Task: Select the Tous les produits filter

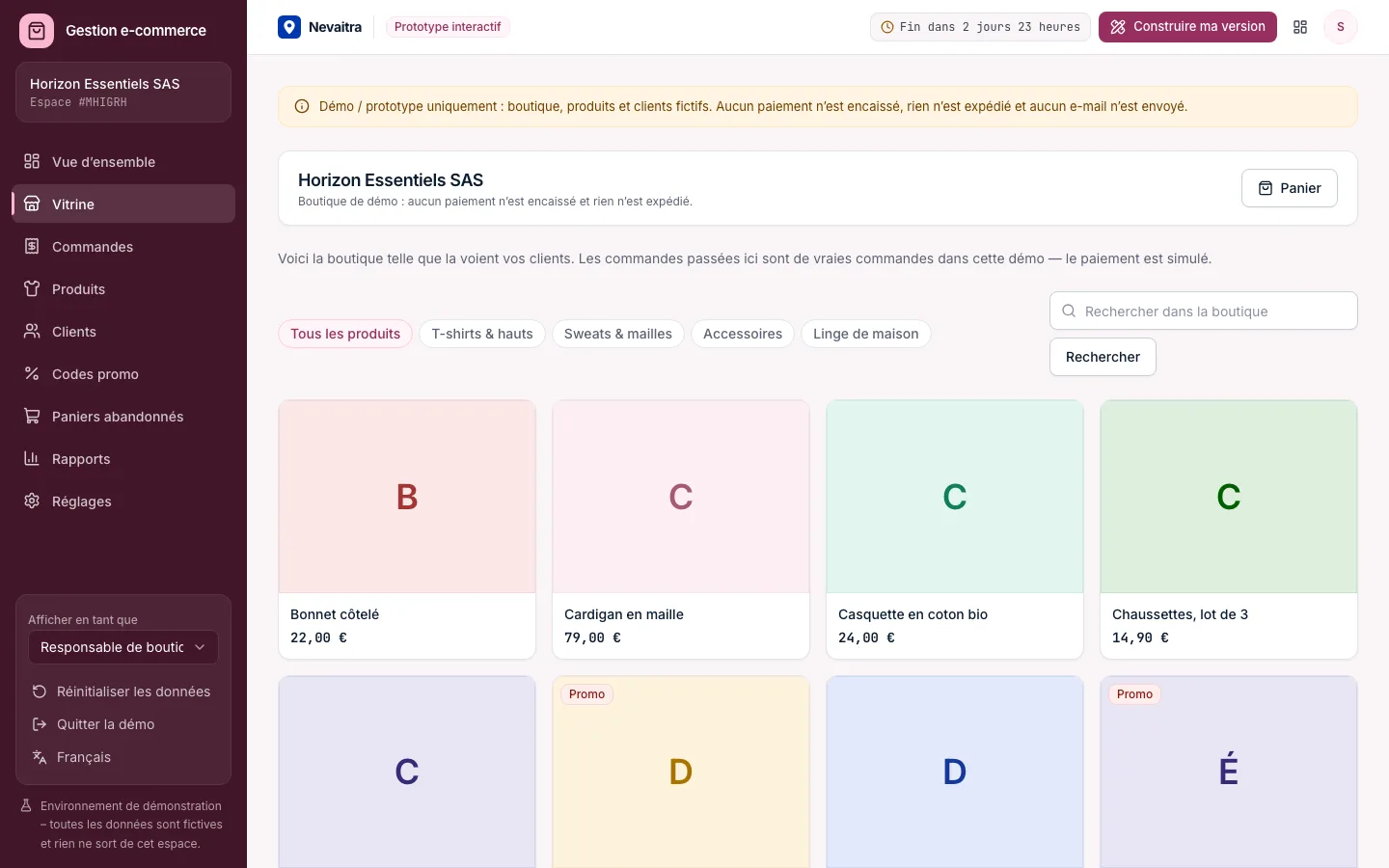Action: (345, 334)
